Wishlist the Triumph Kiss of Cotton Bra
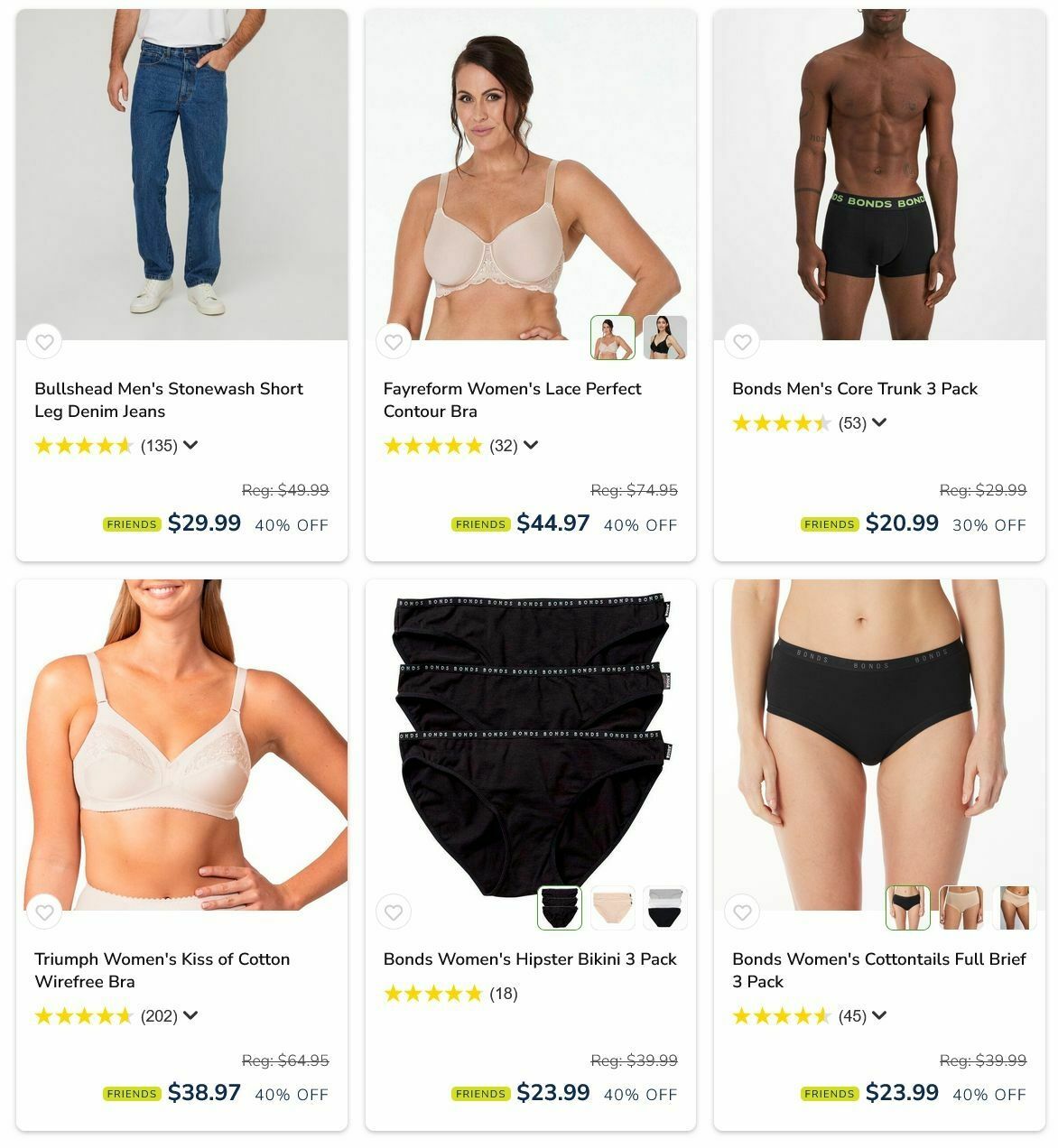 click(x=44, y=912)
